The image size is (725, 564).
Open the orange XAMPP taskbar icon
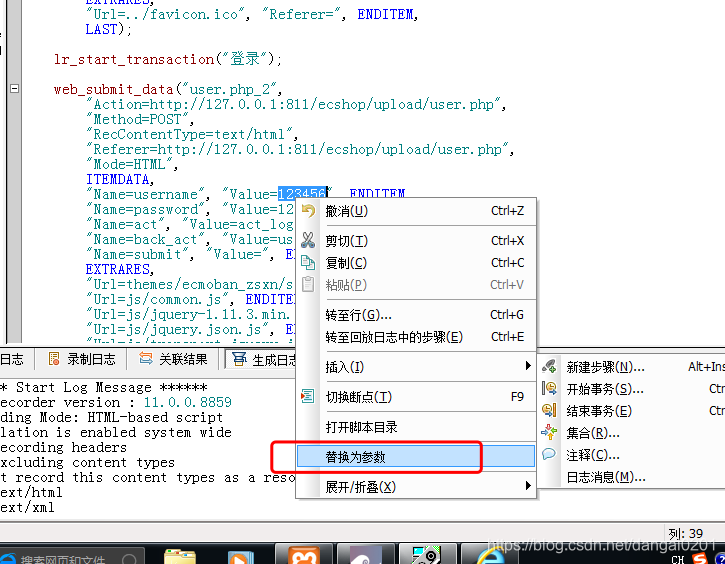tap(304, 554)
